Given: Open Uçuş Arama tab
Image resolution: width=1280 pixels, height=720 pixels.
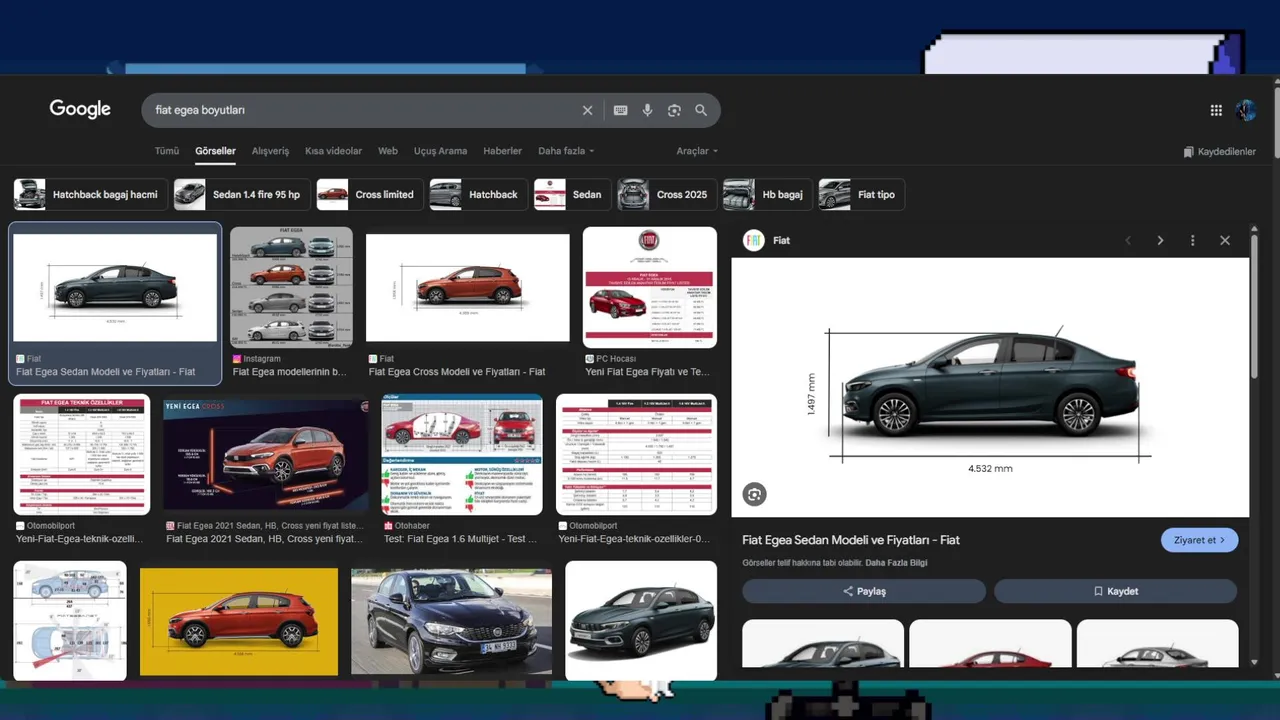Looking at the screenshot, I should coord(440,151).
